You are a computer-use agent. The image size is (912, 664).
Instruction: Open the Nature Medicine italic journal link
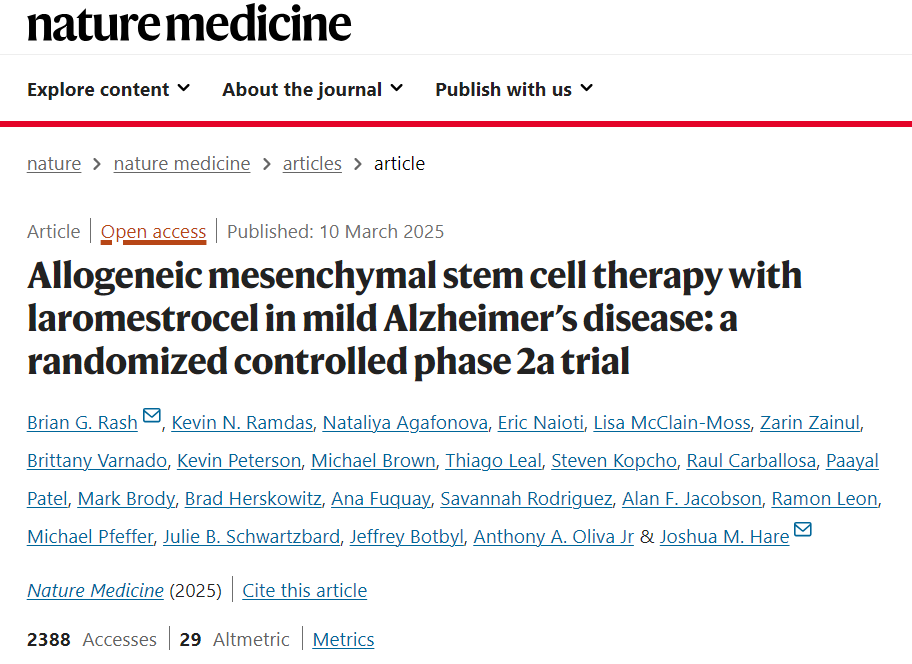(x=95, y=590)
